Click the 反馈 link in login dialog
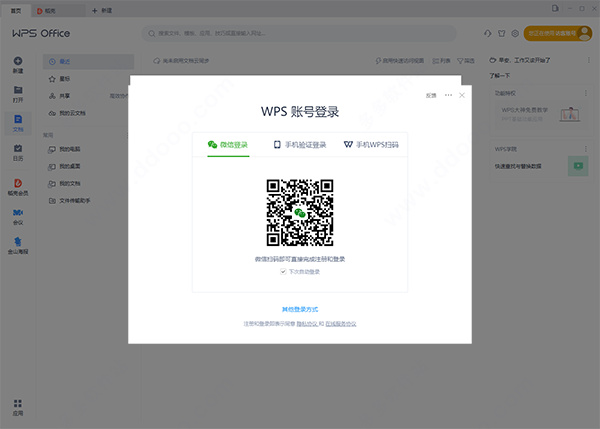The height and width of the screenshot is (429, 600). tap(432, 95)
